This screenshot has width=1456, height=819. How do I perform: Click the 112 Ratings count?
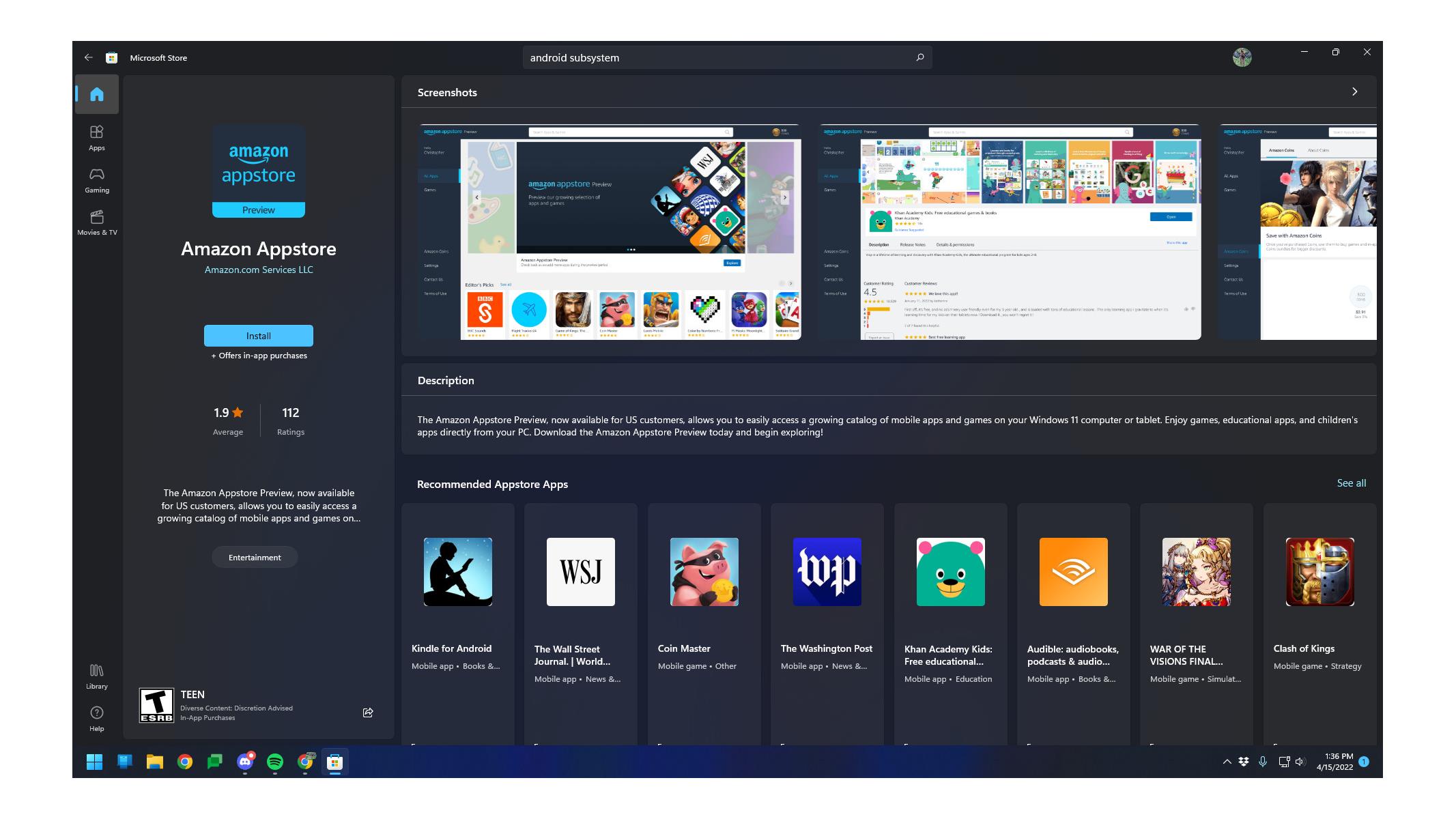(x=291, y=420)
